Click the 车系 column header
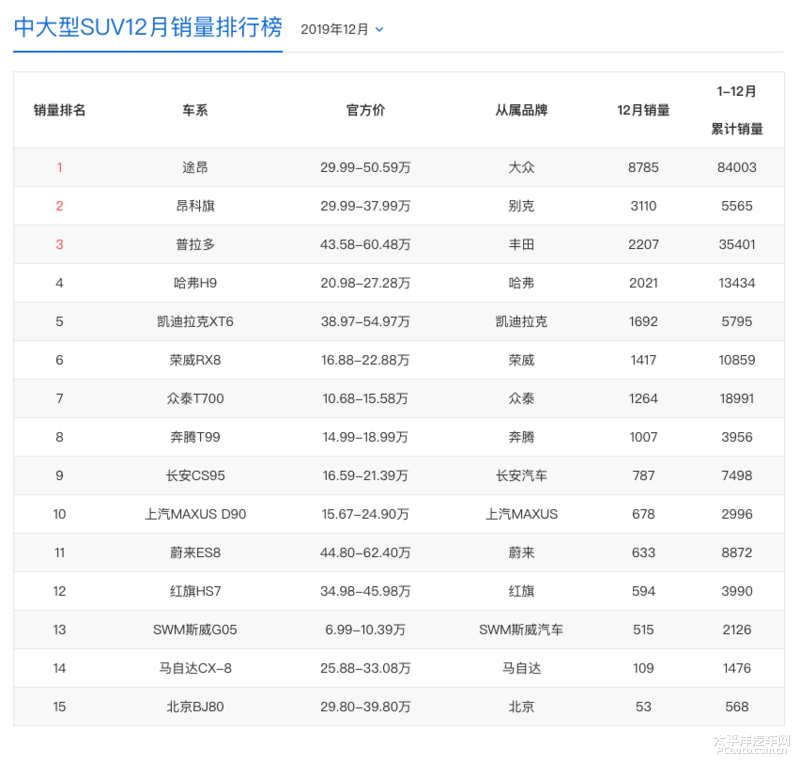Screen dimensions: 800x762 [x=195, y=110]
